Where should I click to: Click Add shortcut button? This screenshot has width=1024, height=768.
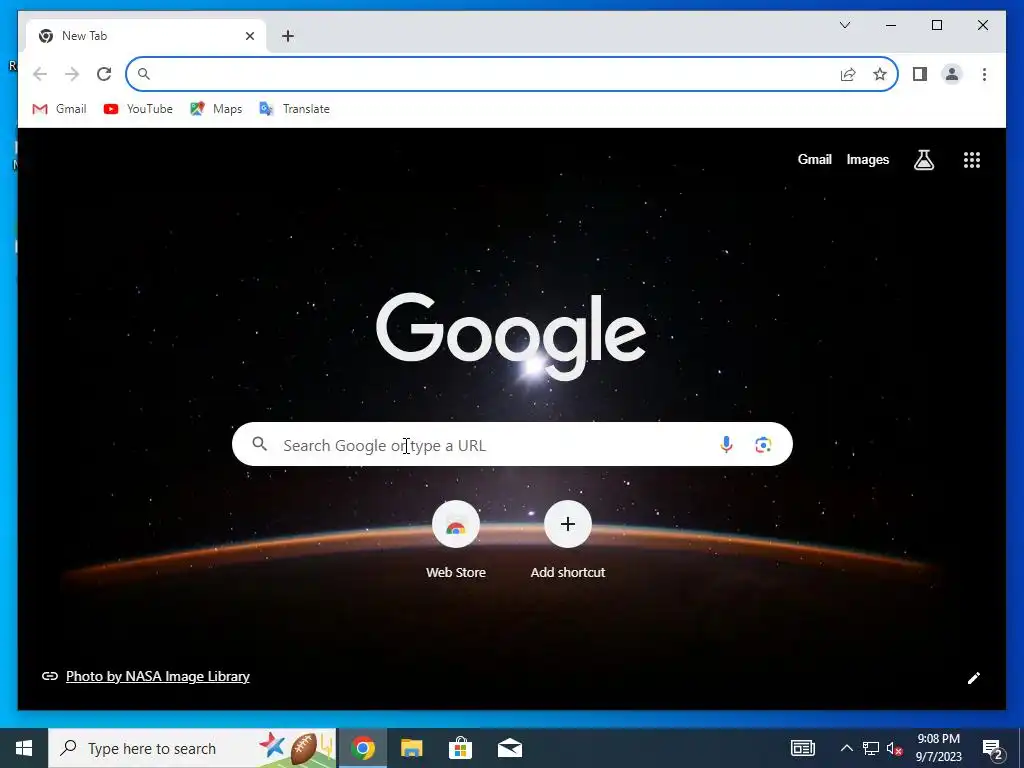[x=568, y=540]
